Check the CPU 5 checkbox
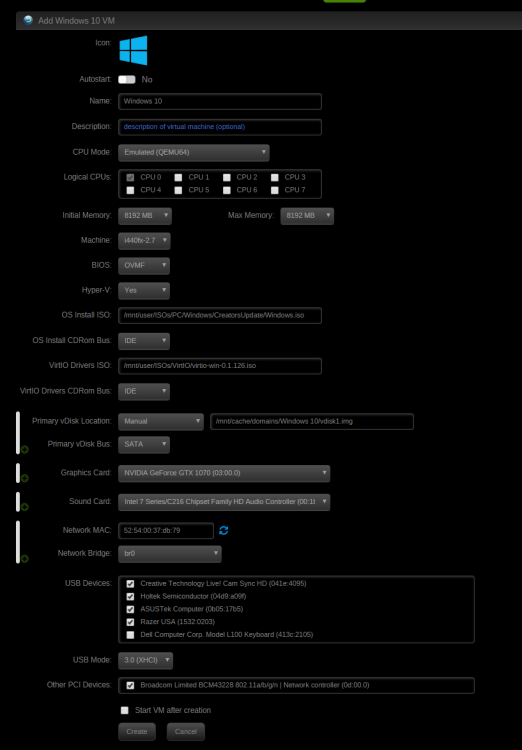Screen dimensions: 522x750 coord(178,190)
